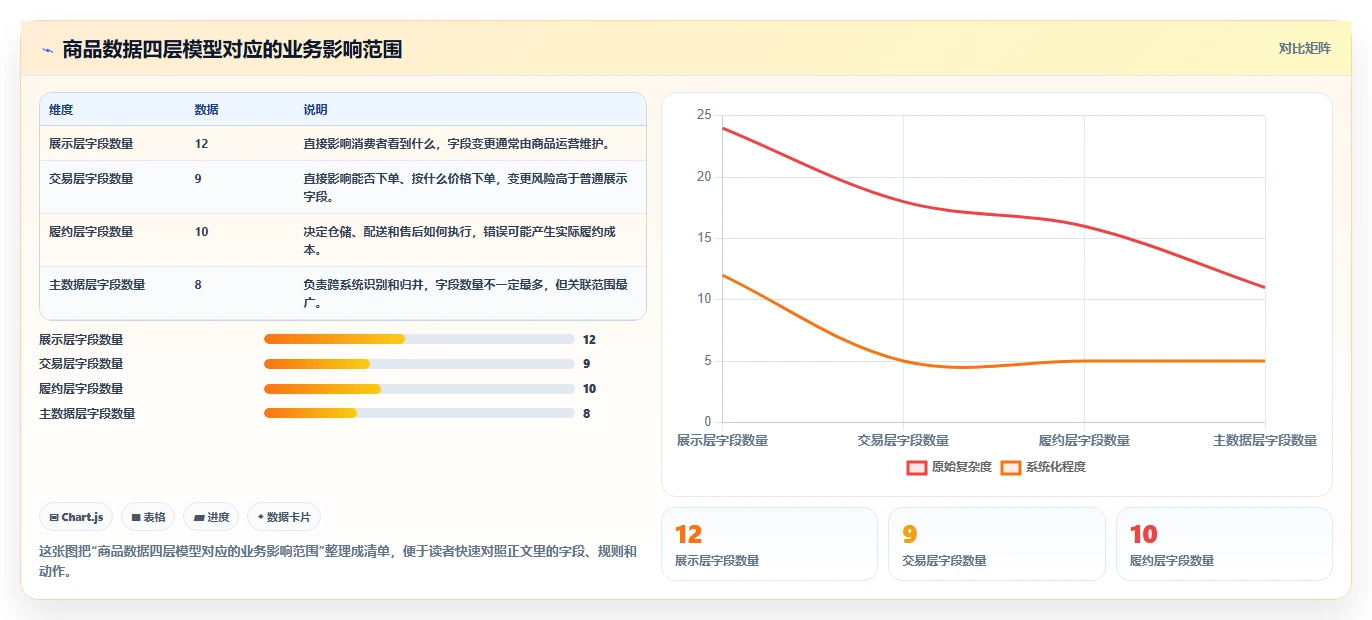Click the 交易层字段数量 progress bar
The image size is (1372, 620).
tap(419, 364)
